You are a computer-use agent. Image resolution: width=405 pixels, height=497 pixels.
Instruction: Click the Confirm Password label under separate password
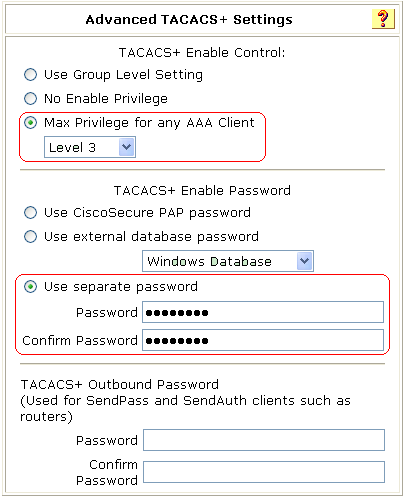click(80, 340)
